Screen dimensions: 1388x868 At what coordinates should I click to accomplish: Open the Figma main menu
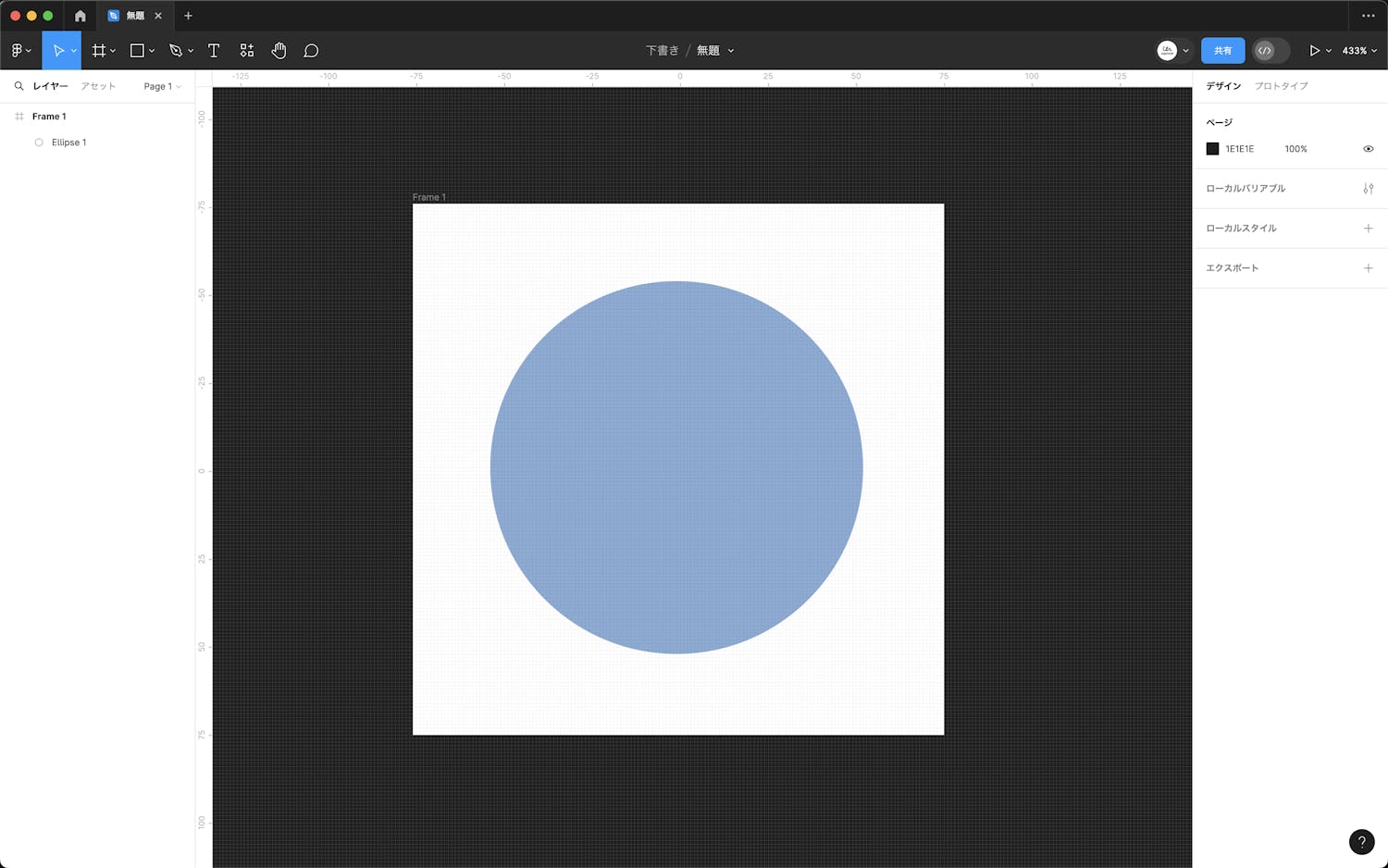(x=20, y=51)
